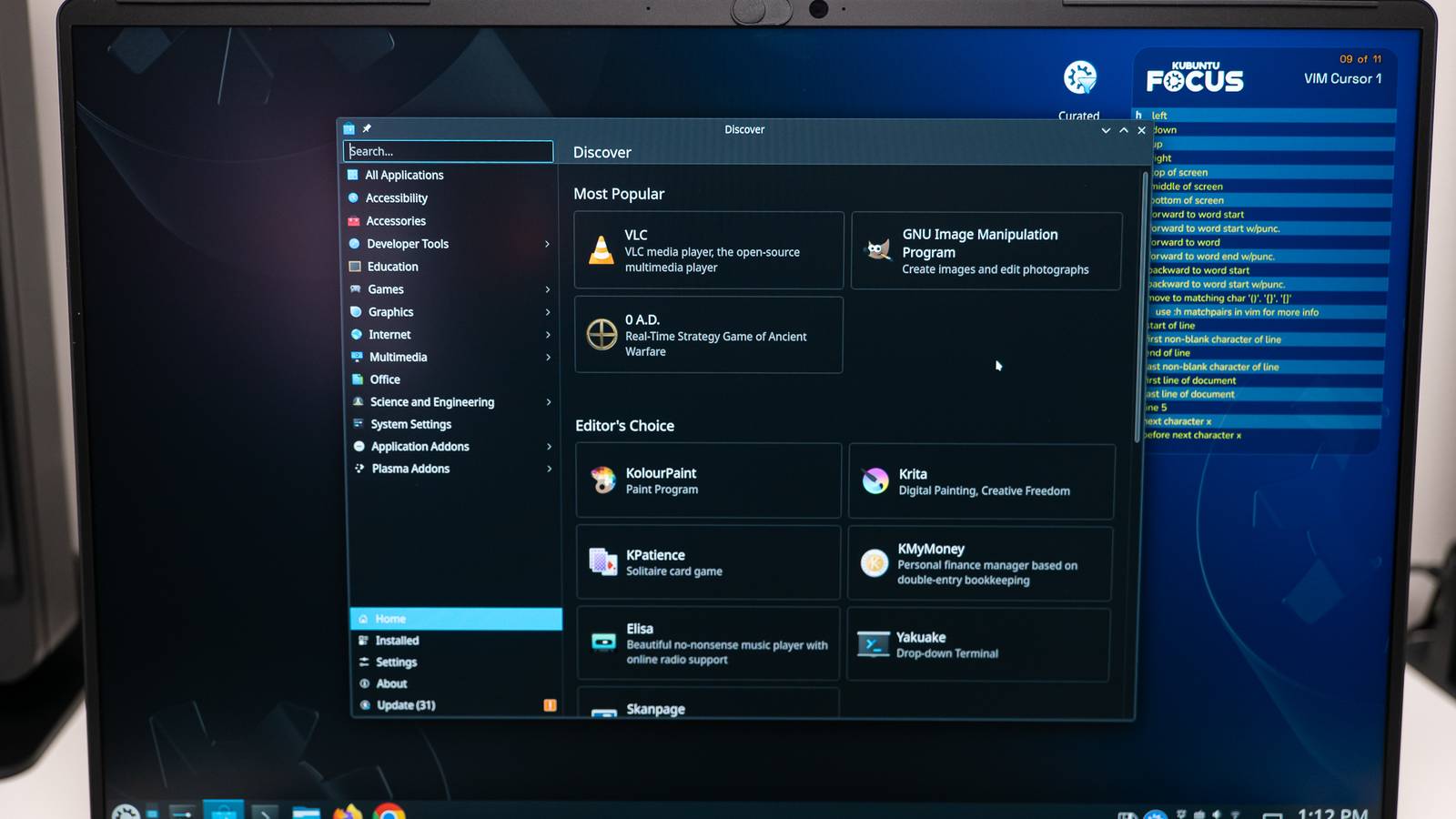The height and width of the screenshot is (819, 1456).
Task: Open Dolphin file manager from the taskbar
Action: (307, 810)
